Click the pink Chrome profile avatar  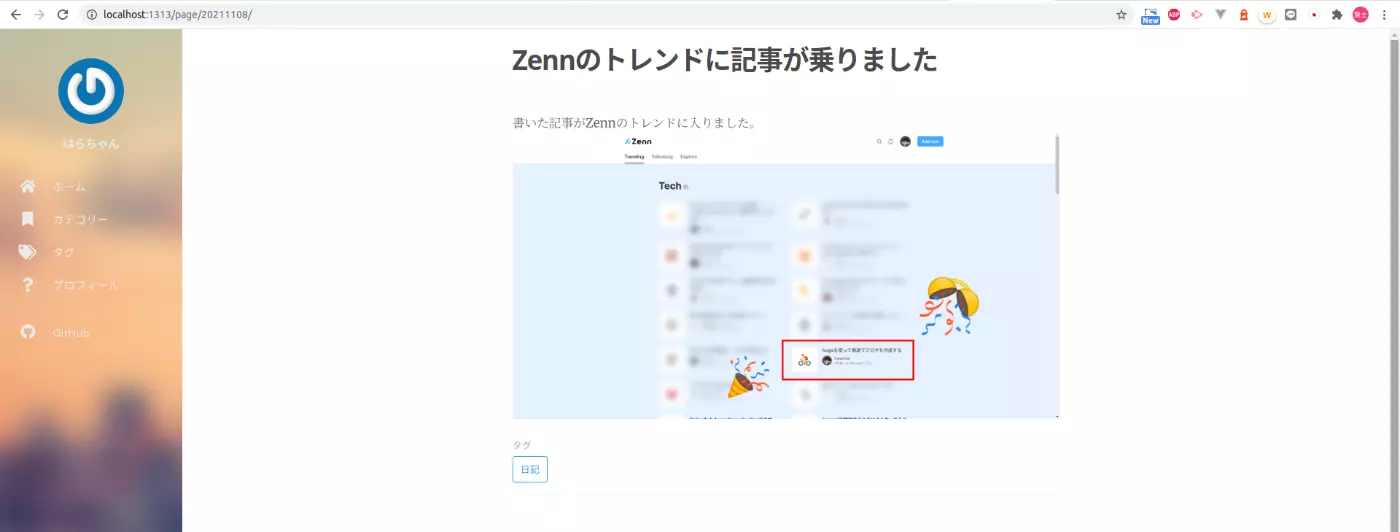click(1361, 15)
